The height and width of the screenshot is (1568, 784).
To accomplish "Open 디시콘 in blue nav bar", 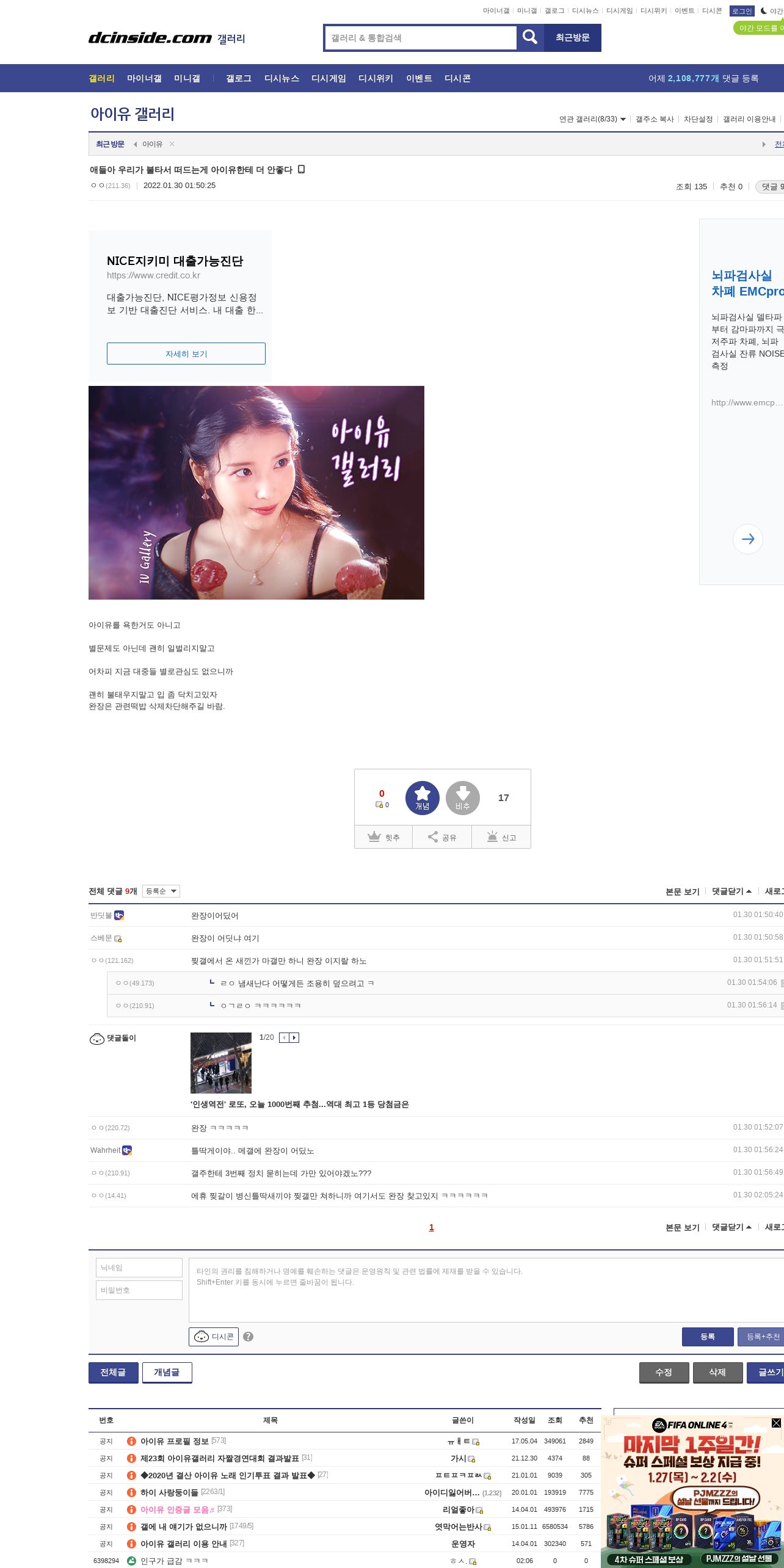I will click(x=457, y=78).
